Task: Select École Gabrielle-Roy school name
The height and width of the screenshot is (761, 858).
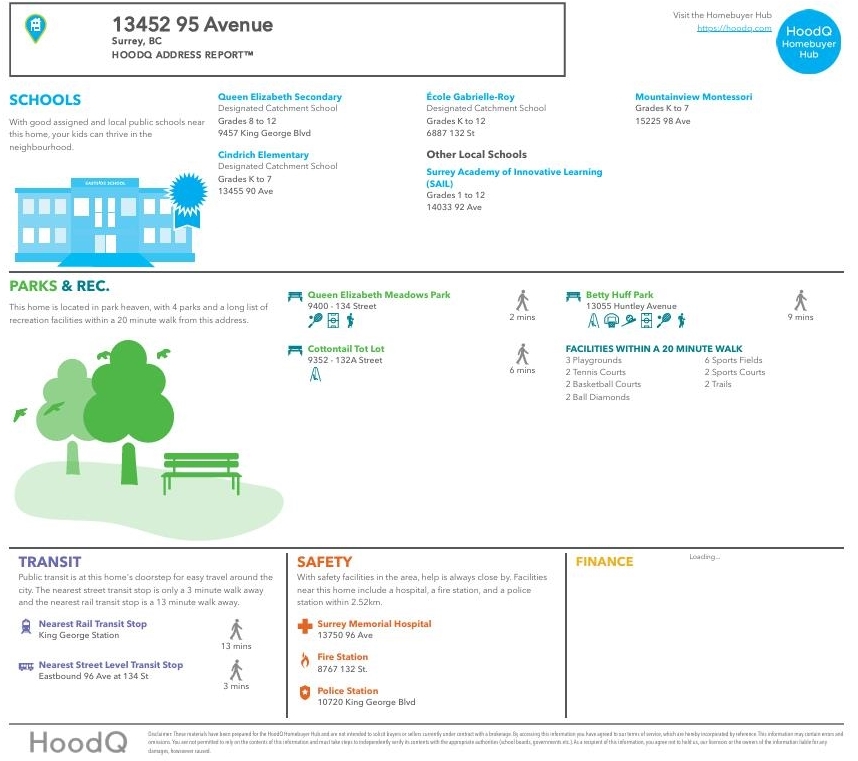Action: pos(470,97)
